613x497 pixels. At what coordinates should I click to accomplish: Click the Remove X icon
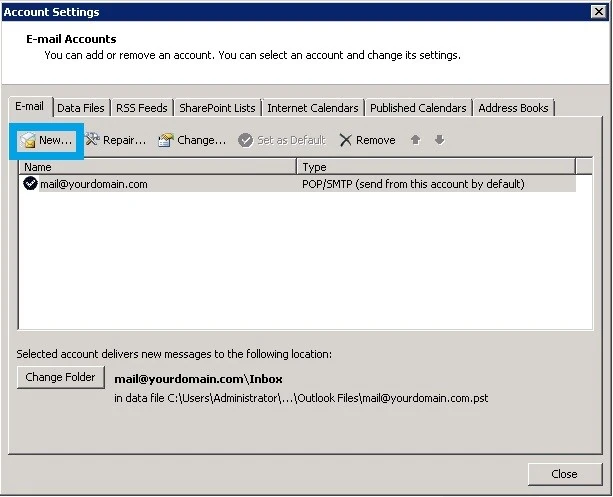pos(345,140)
